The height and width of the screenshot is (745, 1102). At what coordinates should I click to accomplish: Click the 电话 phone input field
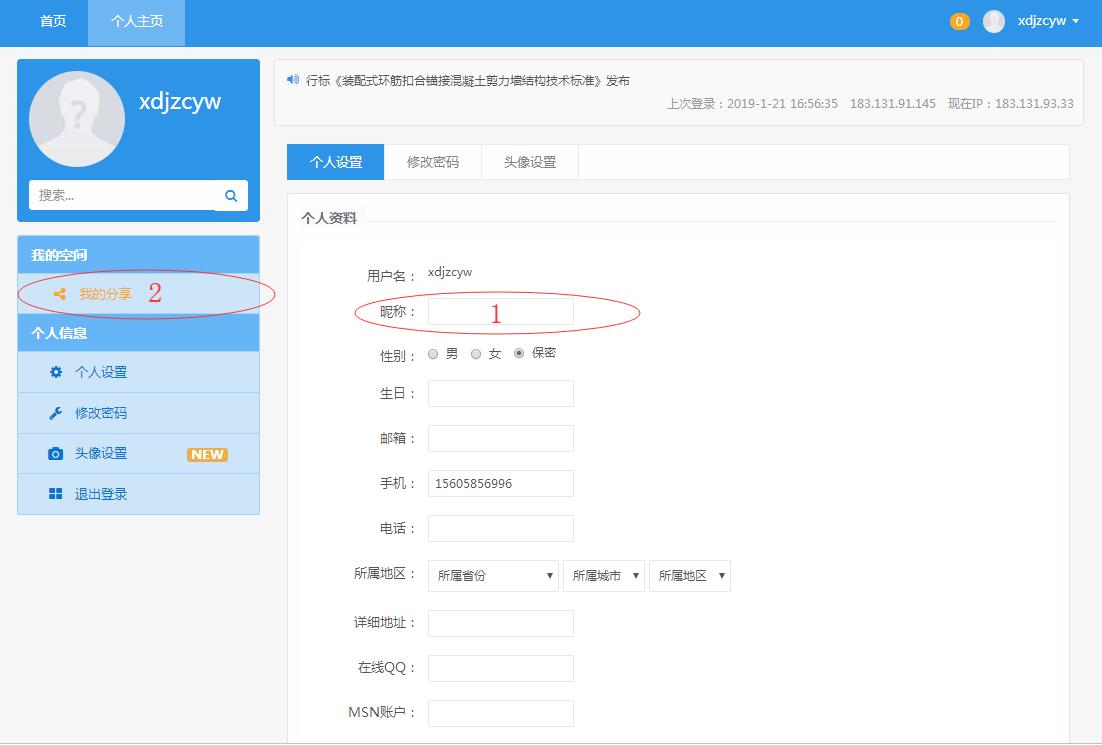tap(500, 529)
